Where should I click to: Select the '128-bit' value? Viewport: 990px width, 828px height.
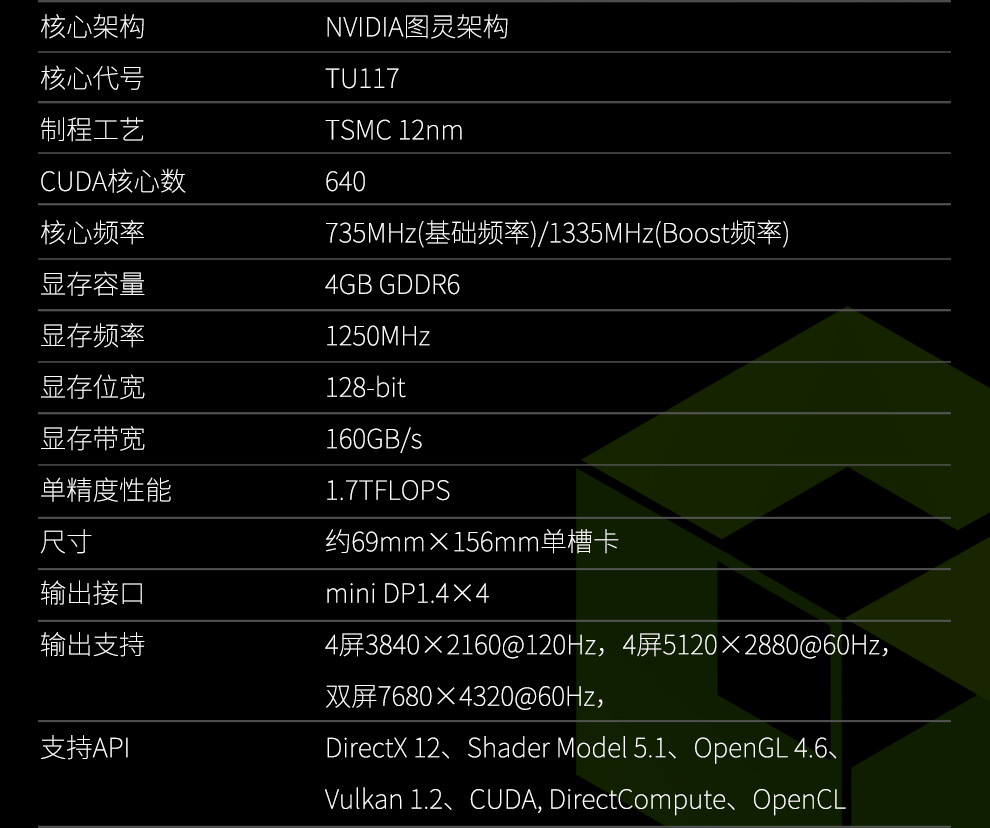(366, 388)
